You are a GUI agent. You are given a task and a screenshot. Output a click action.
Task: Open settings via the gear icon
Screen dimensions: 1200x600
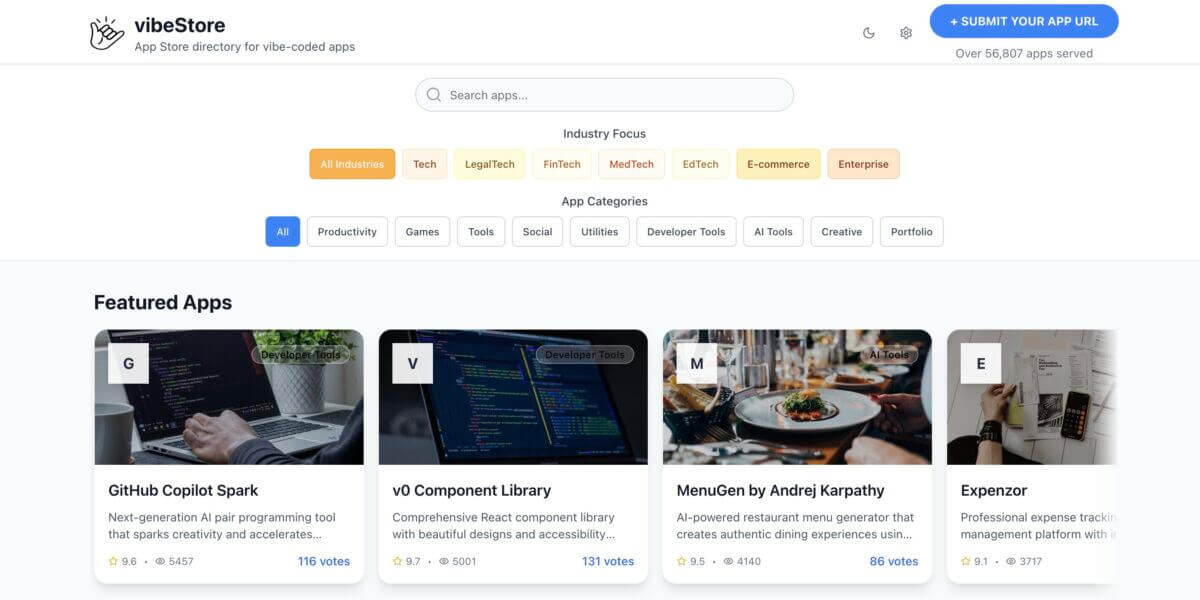tap(906, 33)
